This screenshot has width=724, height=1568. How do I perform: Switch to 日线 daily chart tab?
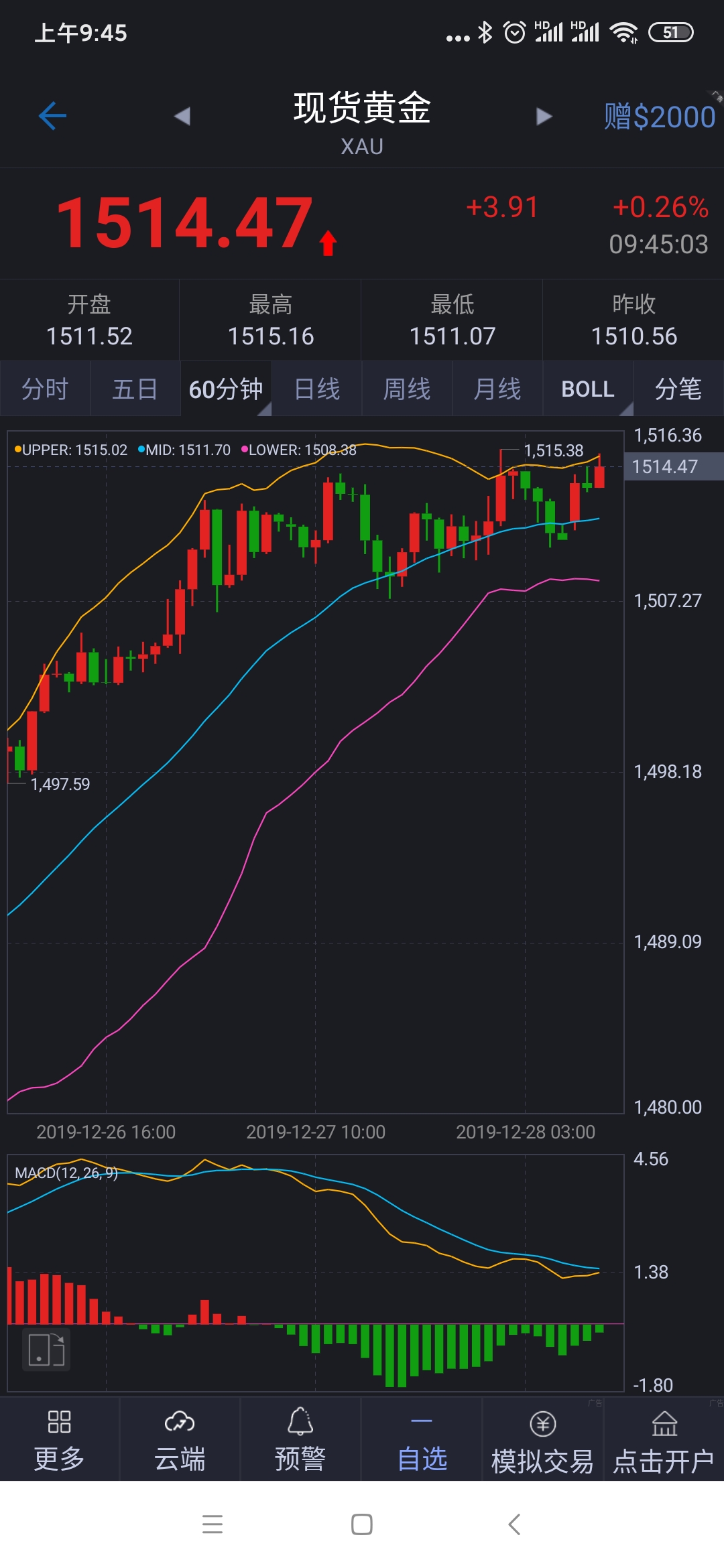317,389
